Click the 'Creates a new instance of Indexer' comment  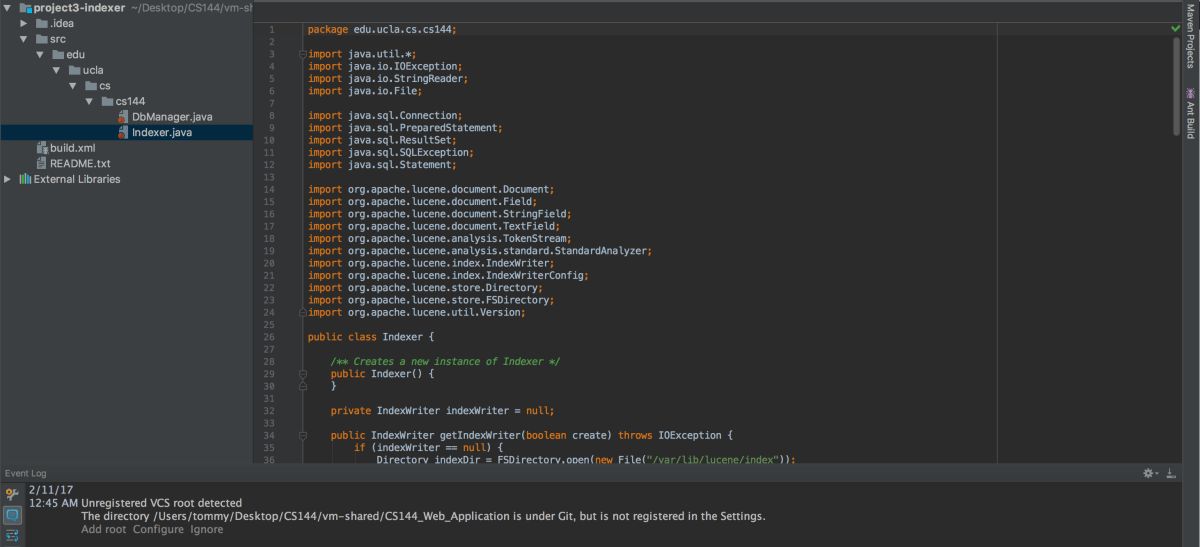point(445,361)
